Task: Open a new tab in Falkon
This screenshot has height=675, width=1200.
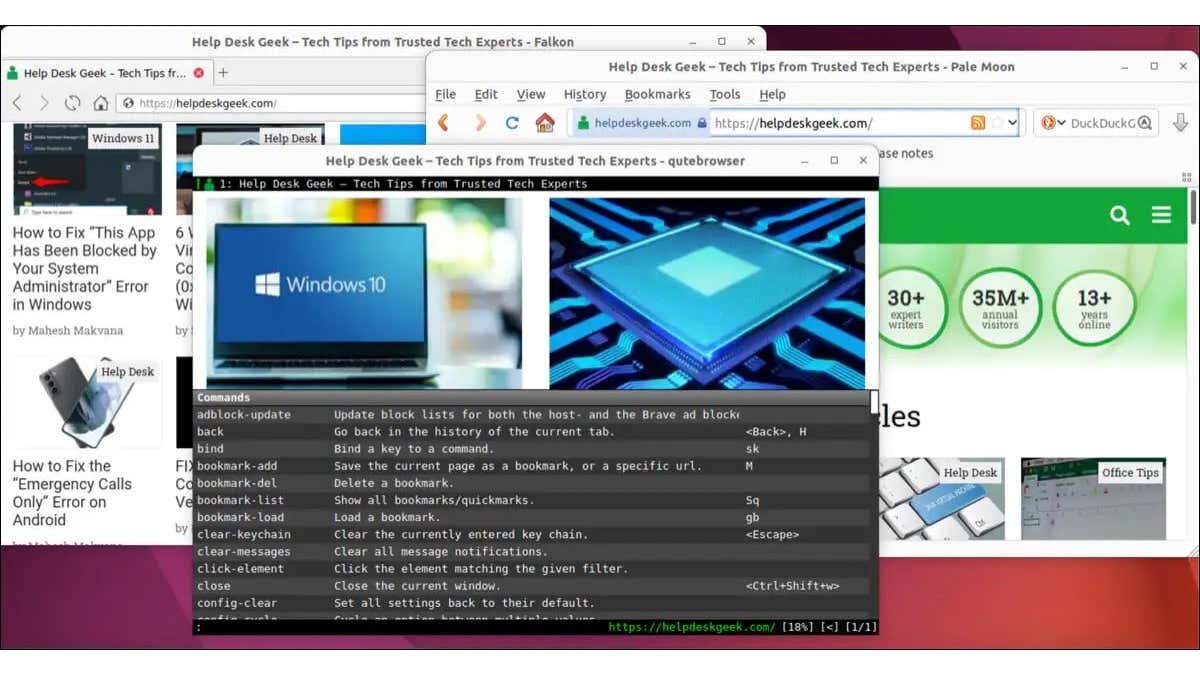Action: (x=223, y=73)
